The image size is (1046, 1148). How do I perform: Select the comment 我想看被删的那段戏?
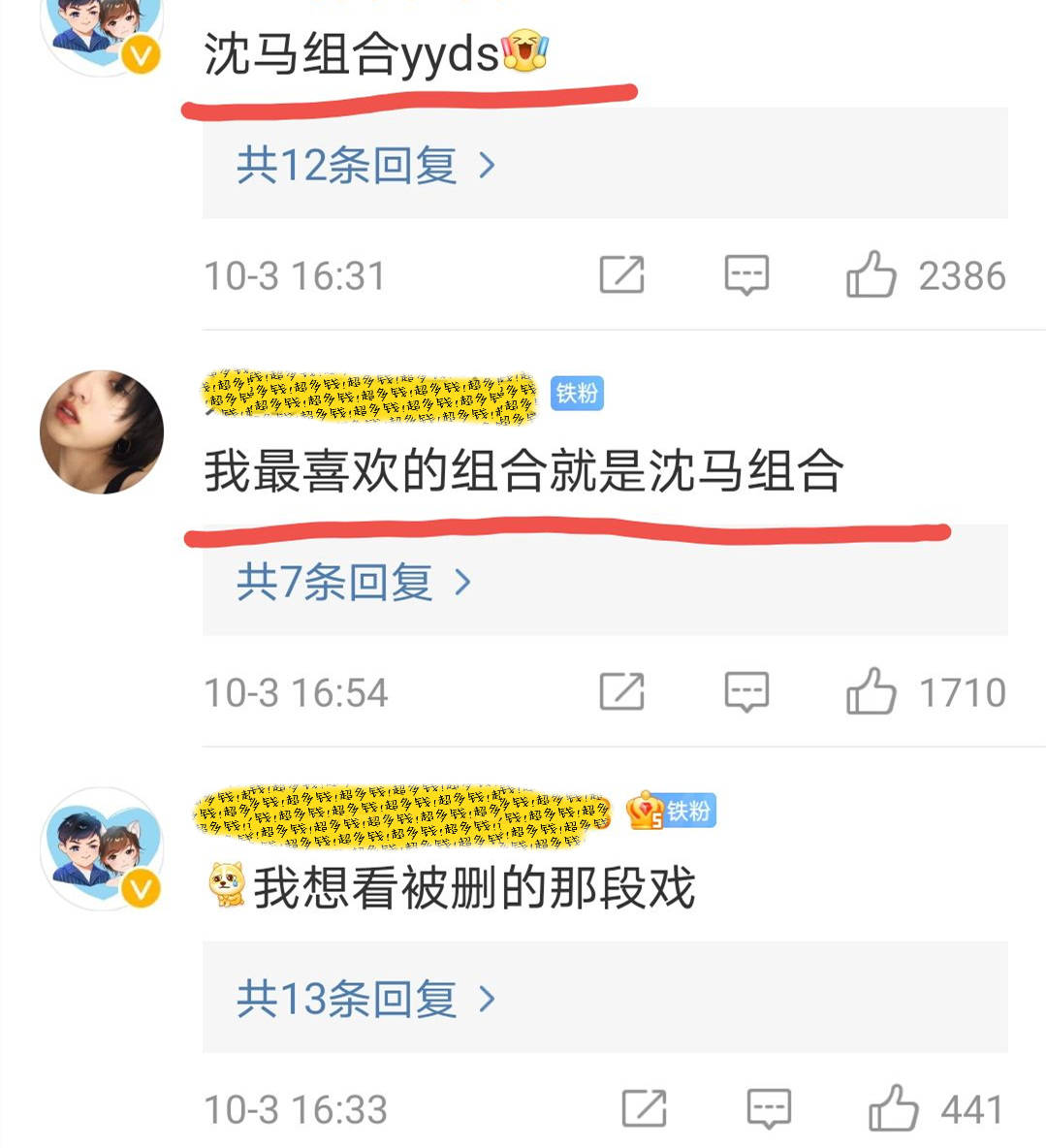coord(451,886)
